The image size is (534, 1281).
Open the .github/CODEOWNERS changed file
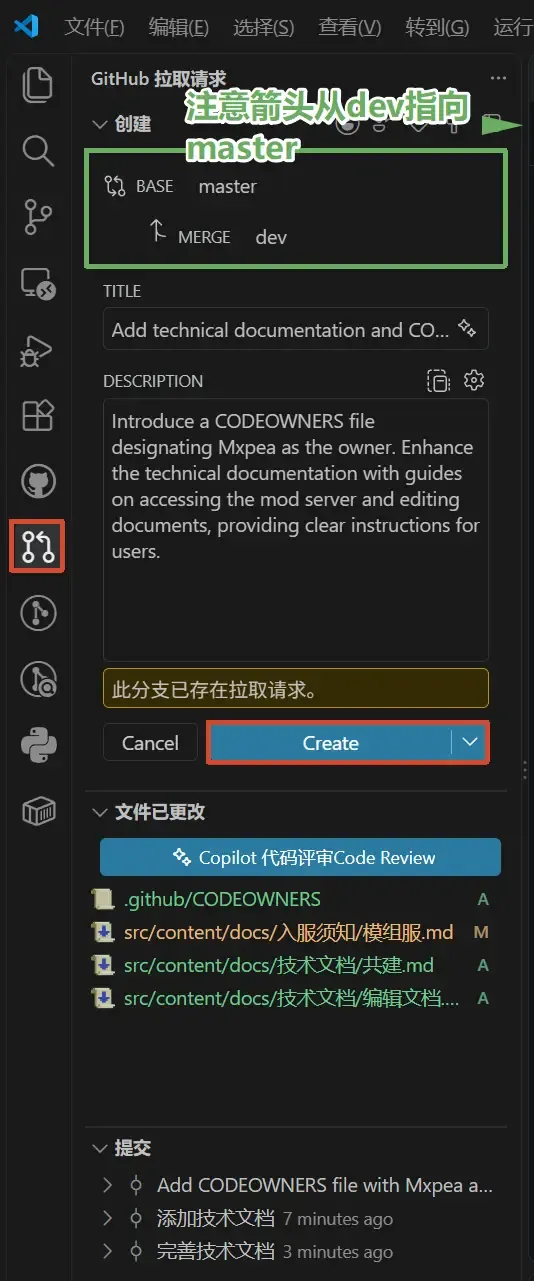[x=222, y=899]
